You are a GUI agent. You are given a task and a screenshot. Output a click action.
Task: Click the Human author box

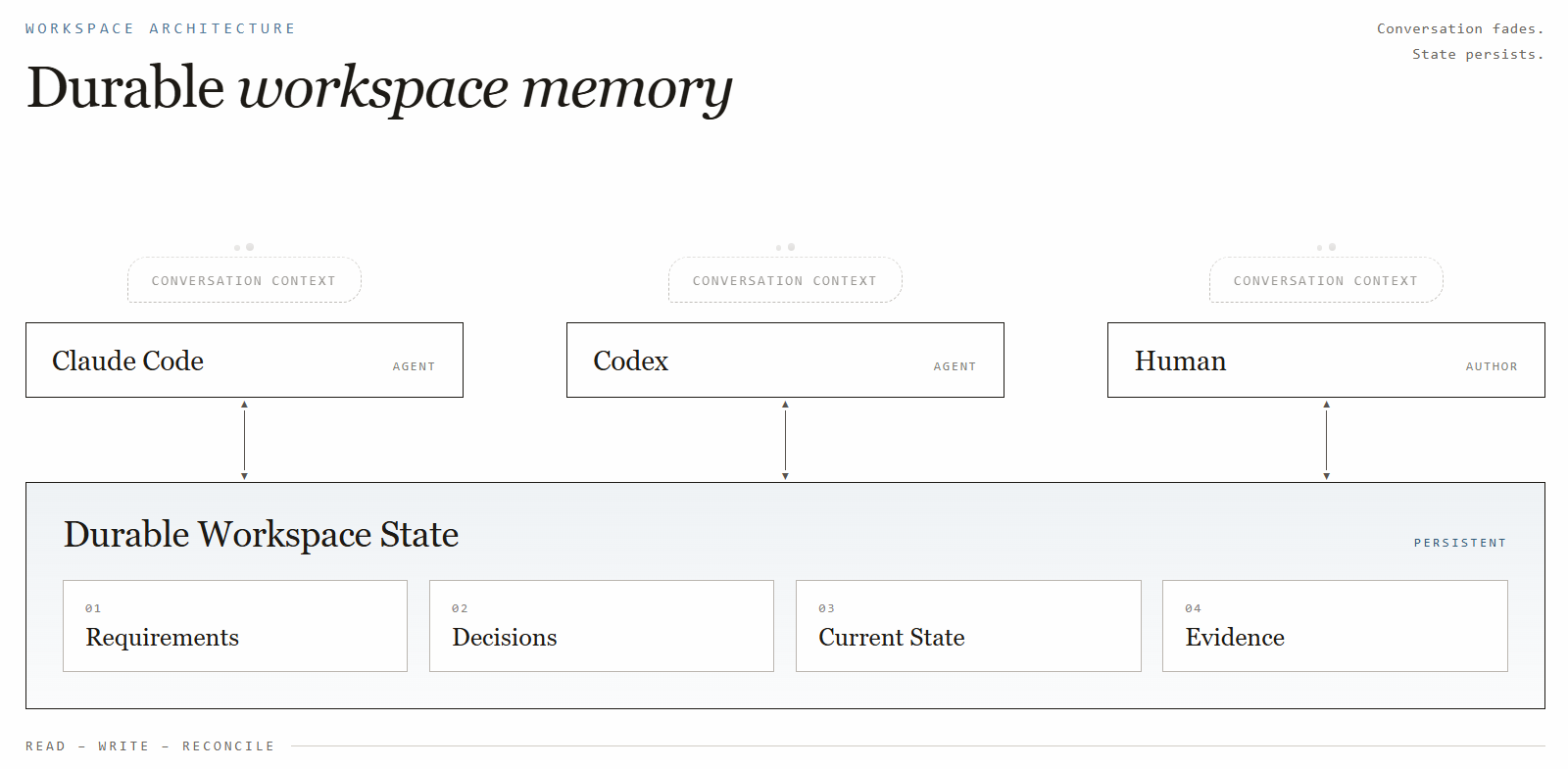tap(1326, 360)
